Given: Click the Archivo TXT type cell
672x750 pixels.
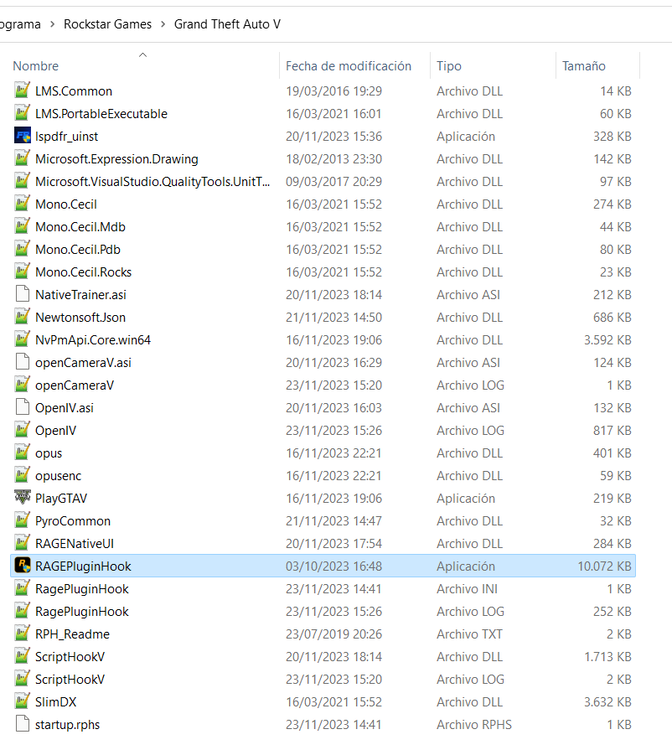Looking at the screenshot, I should point(469,634).
